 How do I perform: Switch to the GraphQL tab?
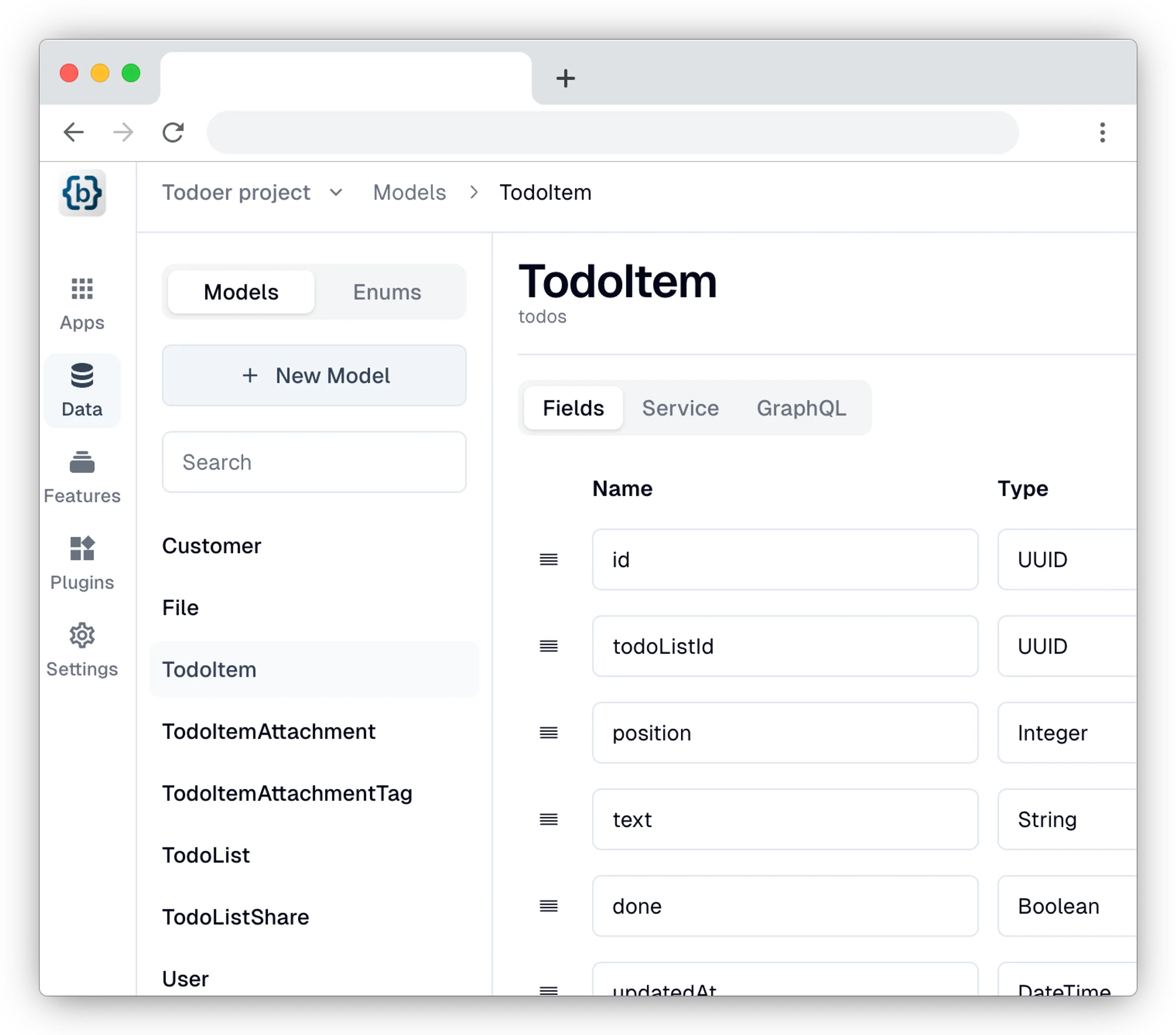coord(801,408)
